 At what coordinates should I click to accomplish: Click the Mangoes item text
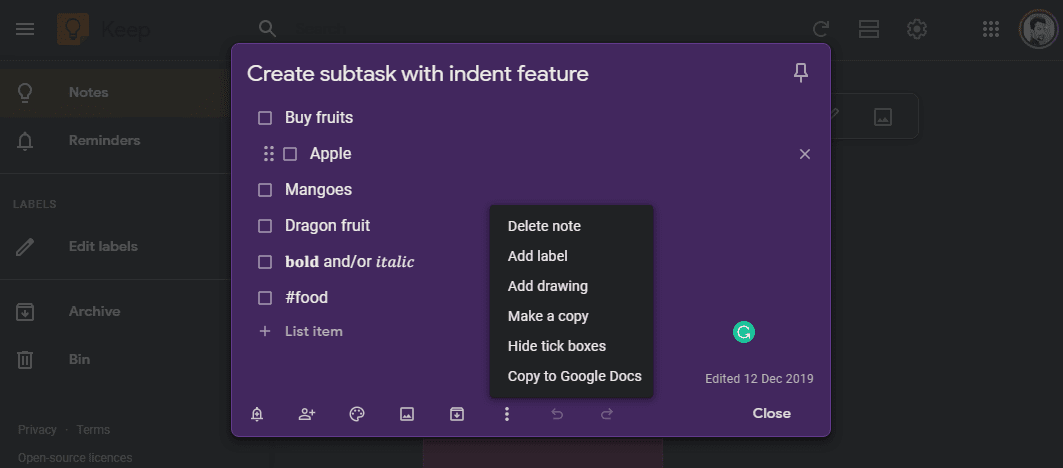tap(319, 190)
